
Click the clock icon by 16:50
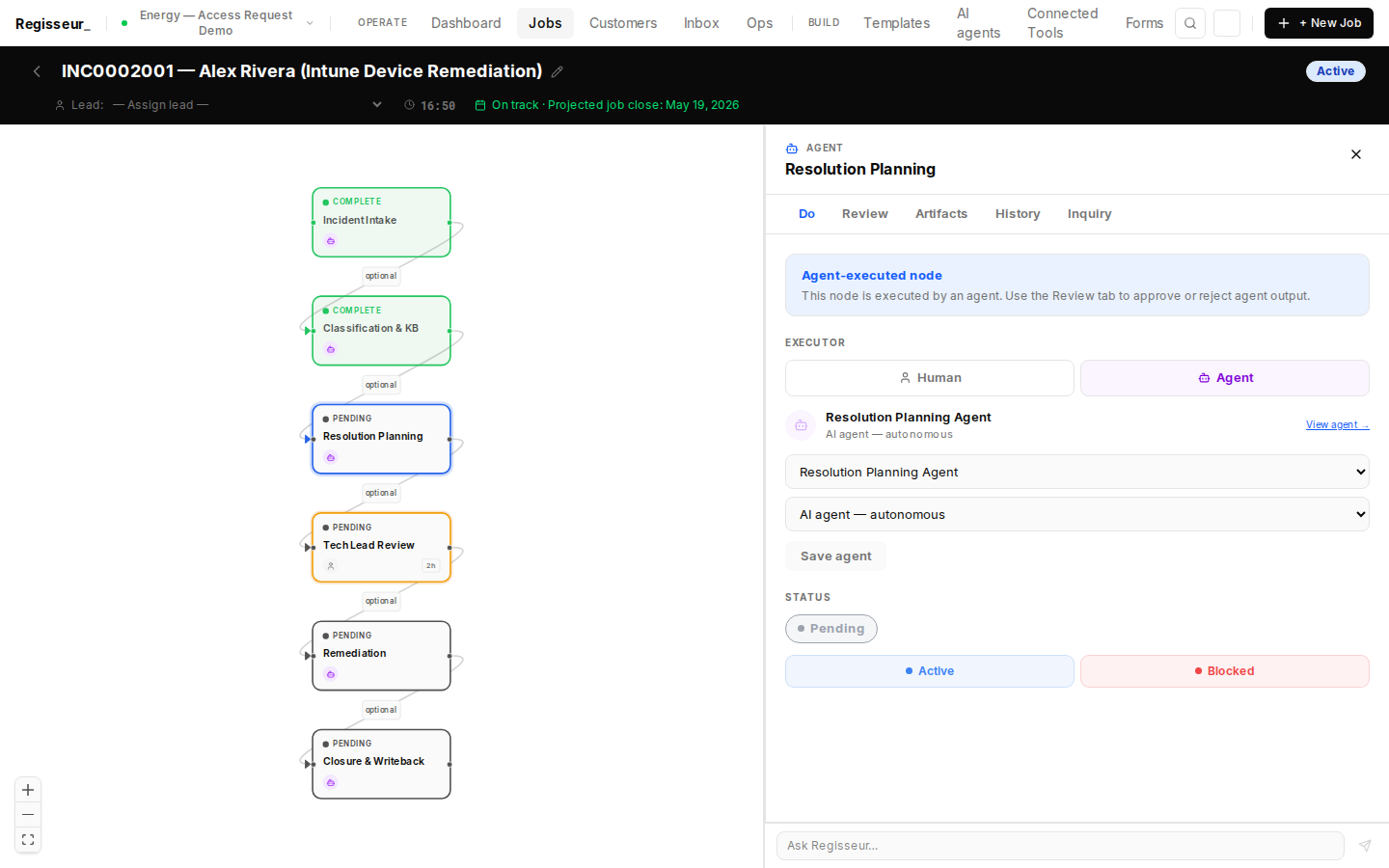(410, 105)
